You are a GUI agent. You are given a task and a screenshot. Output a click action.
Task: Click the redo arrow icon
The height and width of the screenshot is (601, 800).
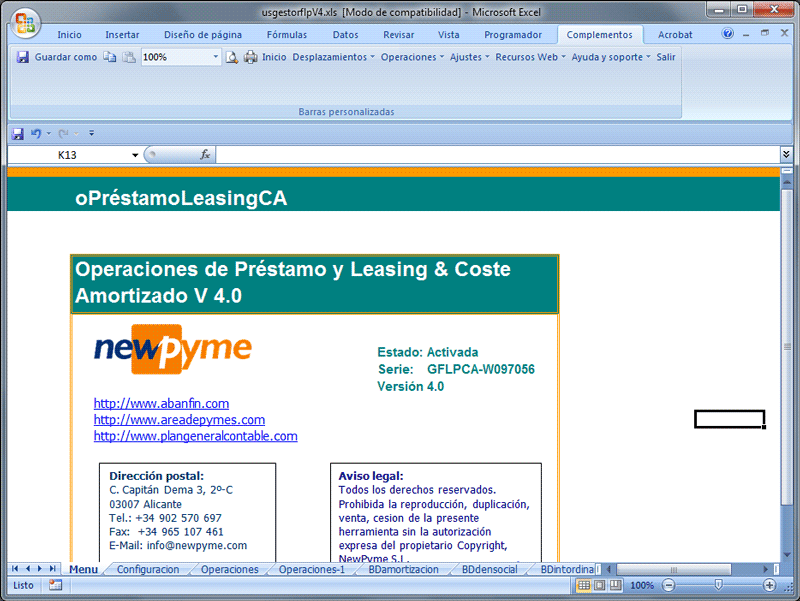point(63,134)
